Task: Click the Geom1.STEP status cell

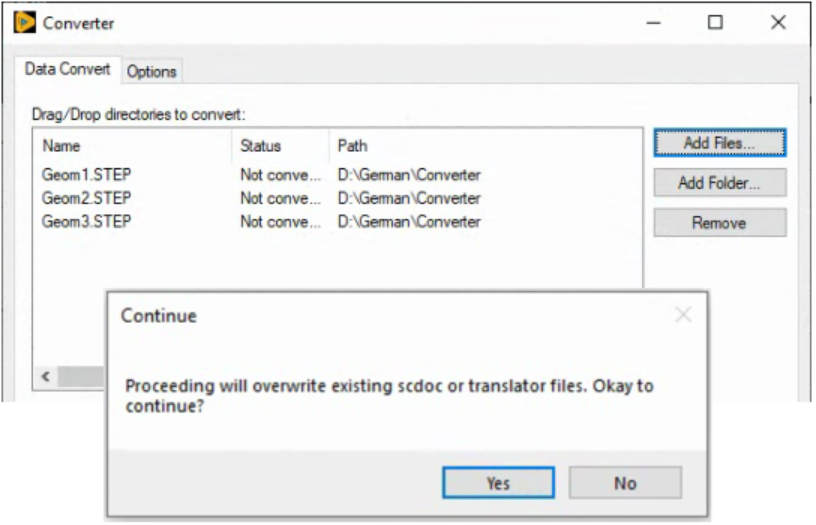Action: pos(280,175)
